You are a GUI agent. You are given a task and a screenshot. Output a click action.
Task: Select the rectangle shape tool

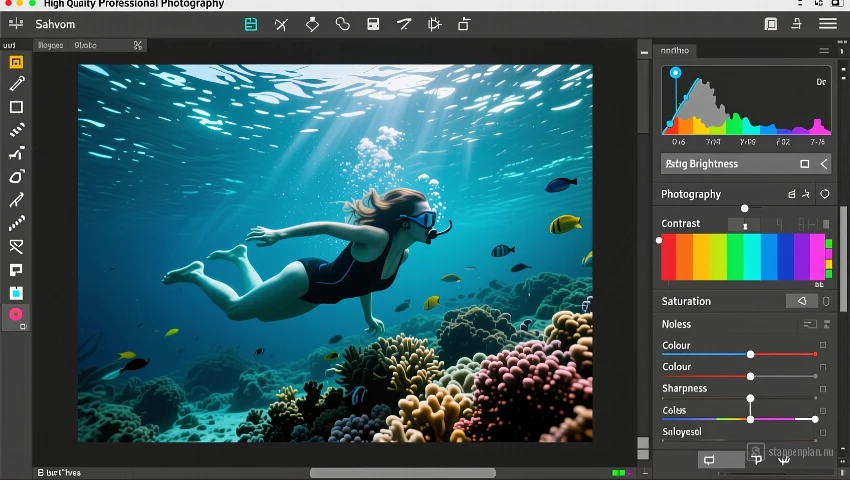pos(16,107)
